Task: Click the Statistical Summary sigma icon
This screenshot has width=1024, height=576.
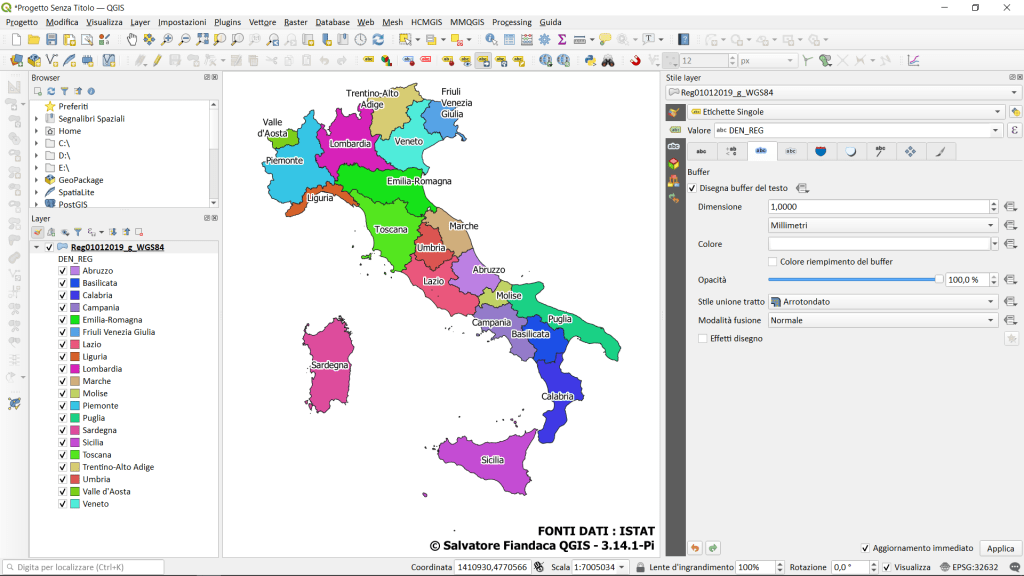Action: click(562, 39)
